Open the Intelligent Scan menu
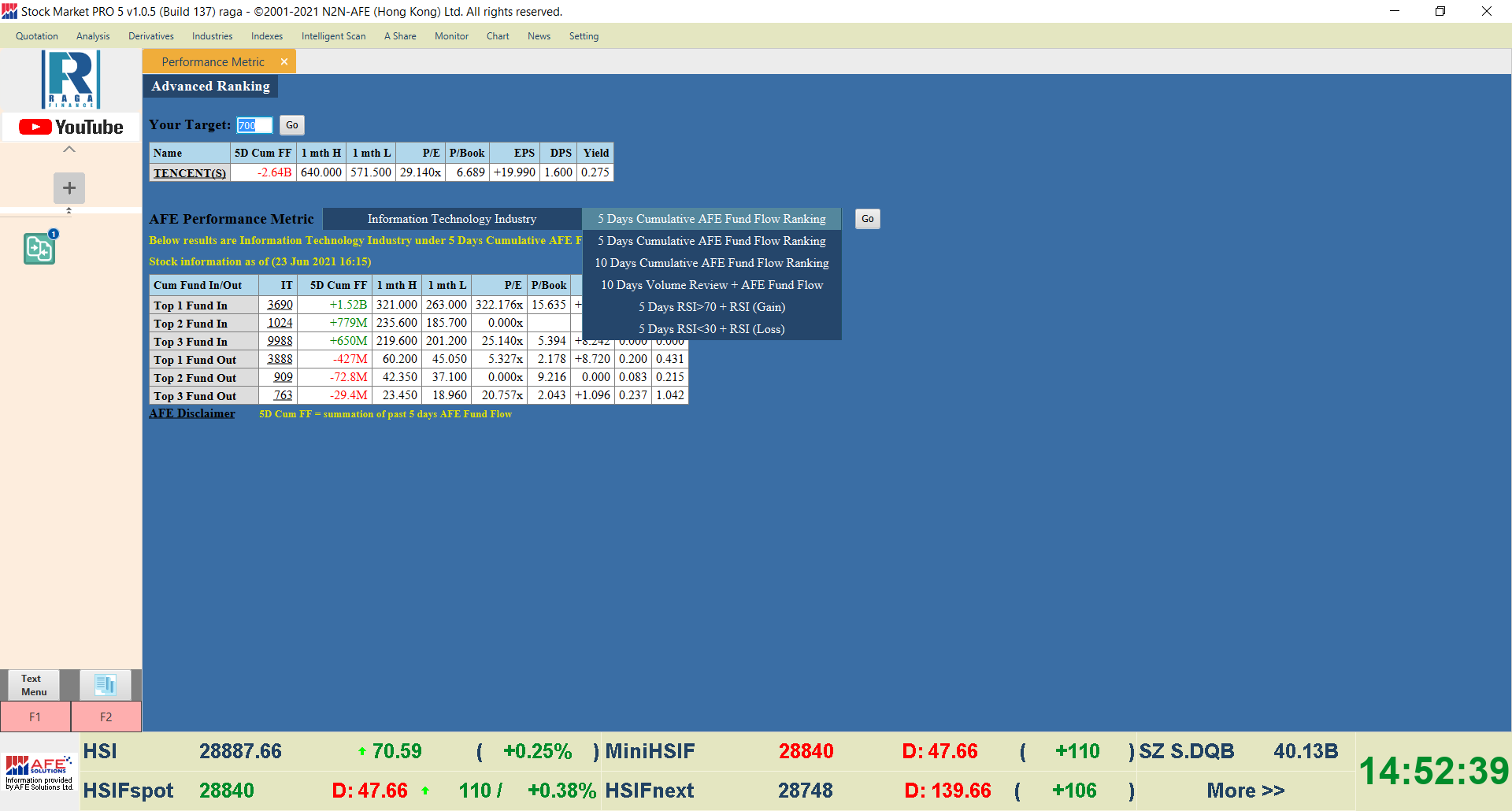 333,36
